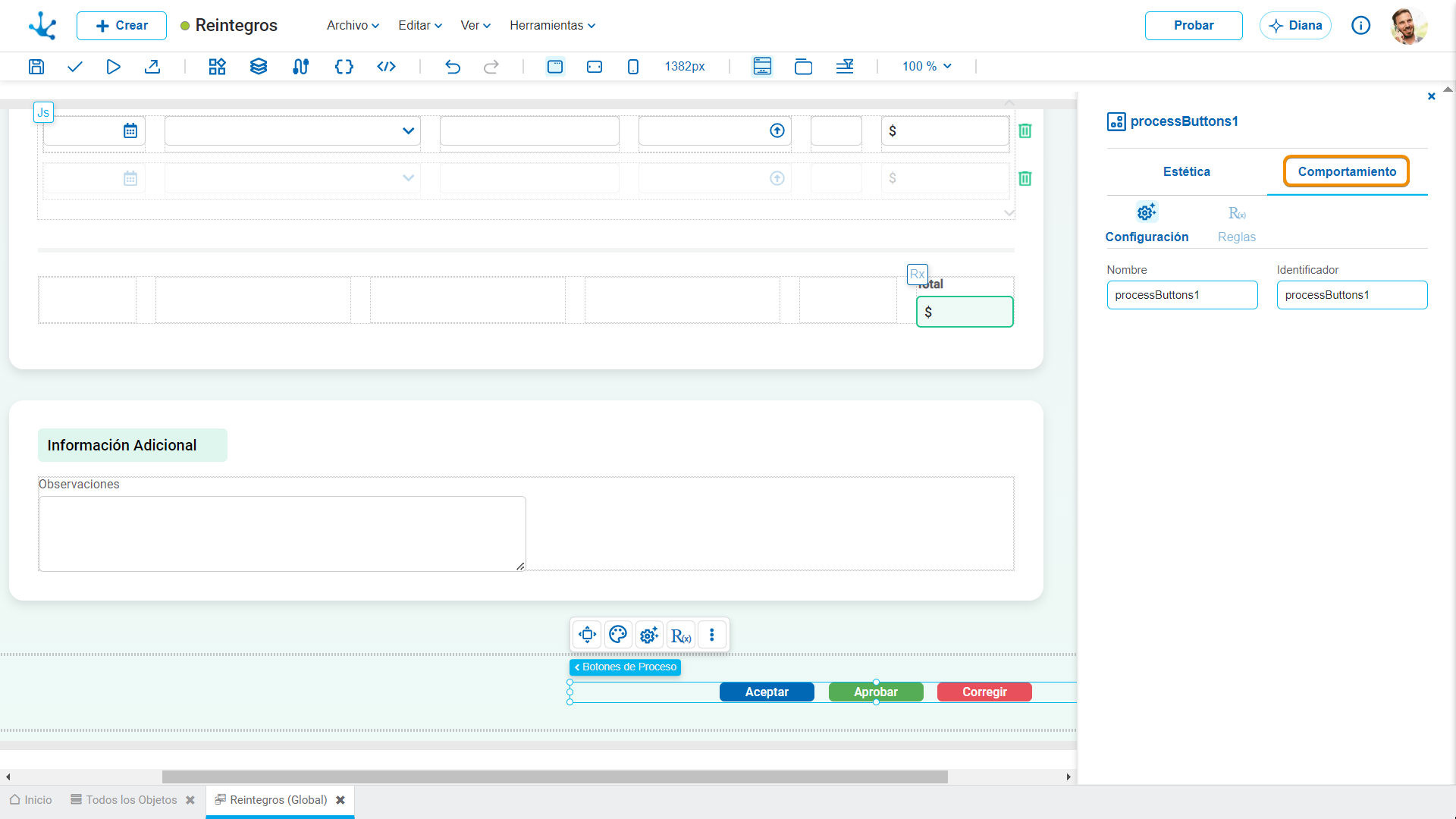Click the Nombre input field
Image resolution: width=1456 pixels, height=819 pixels.
(1182, 295)
